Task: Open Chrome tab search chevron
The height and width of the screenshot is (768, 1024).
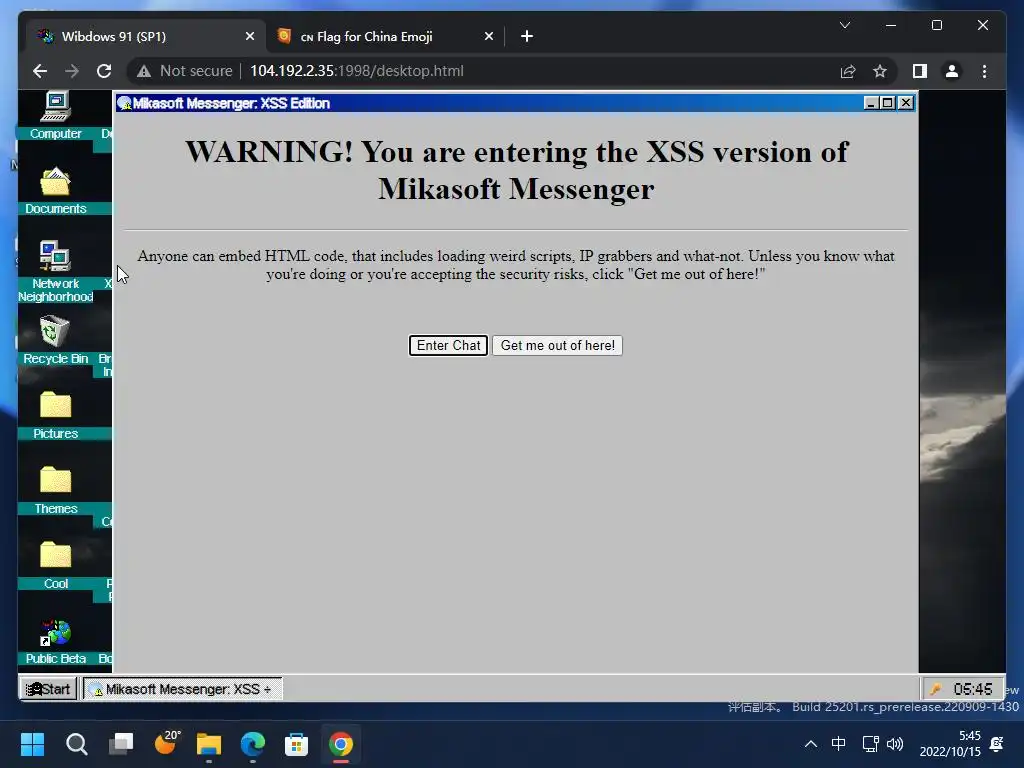Action: tap(844, 25)
